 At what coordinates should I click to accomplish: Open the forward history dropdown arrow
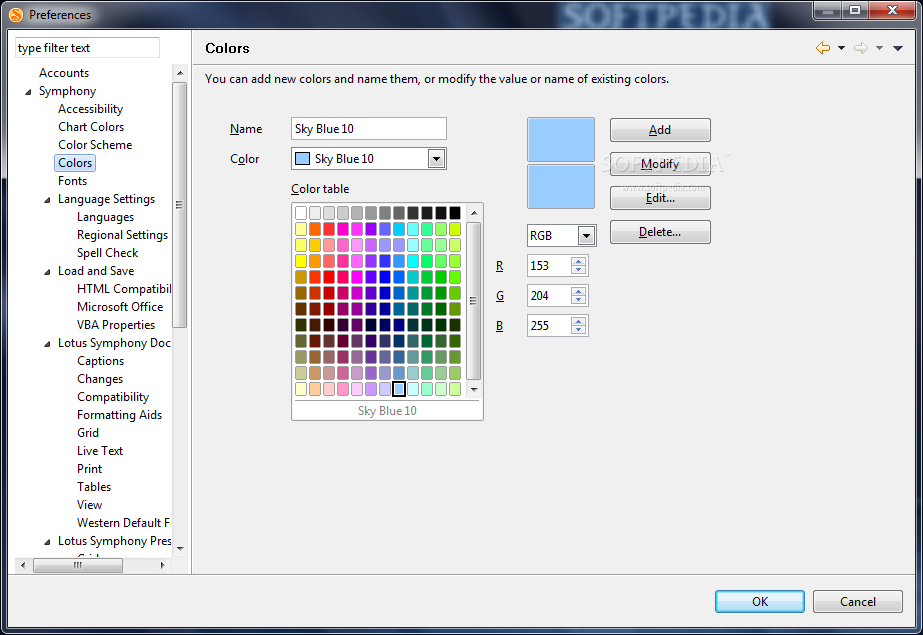click(879, 48)
